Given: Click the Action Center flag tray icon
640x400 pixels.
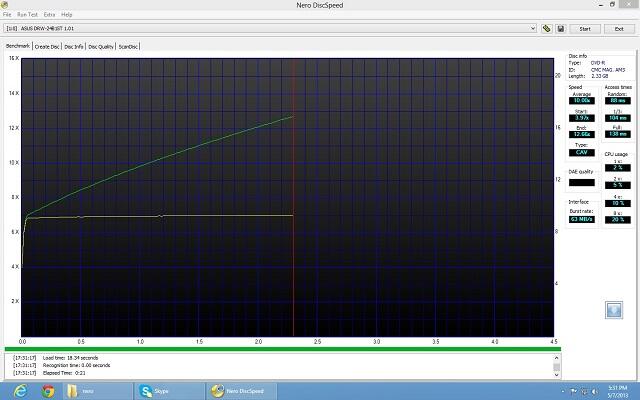Looking at the screenshot, I should [573, 391].
